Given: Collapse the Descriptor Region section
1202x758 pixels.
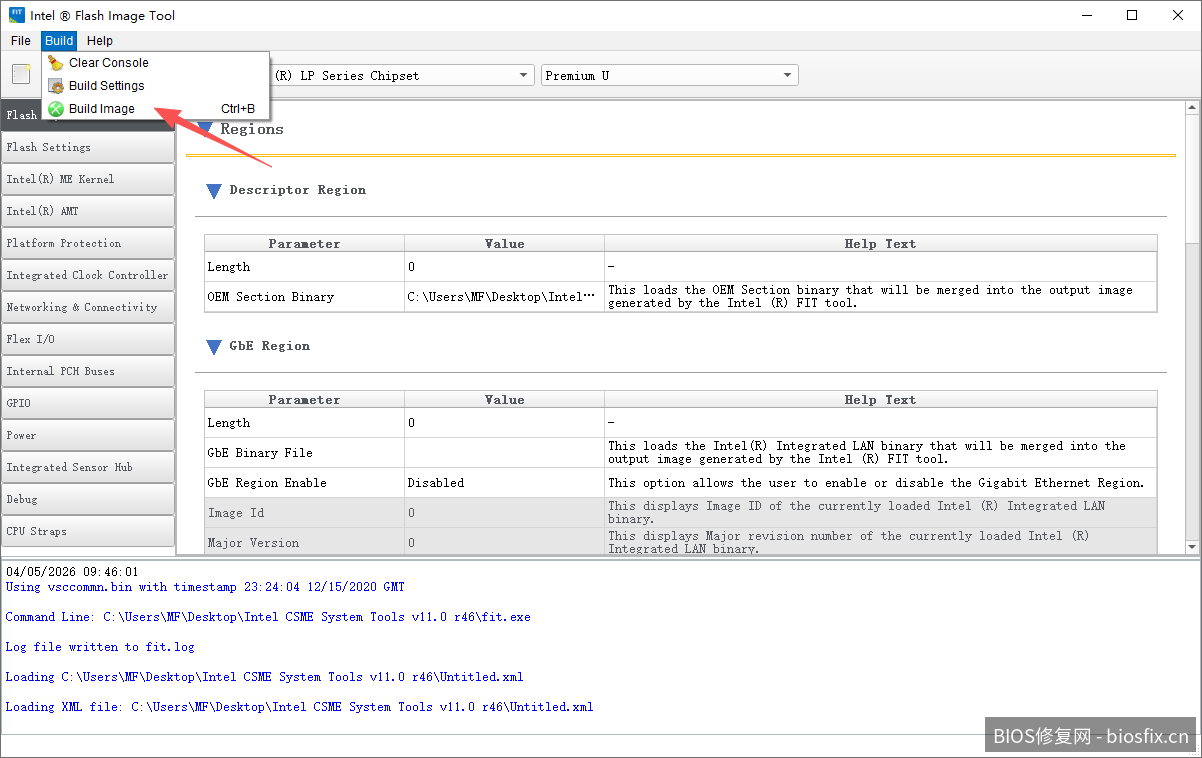Looking at the screenshot, I should [214, 191].
